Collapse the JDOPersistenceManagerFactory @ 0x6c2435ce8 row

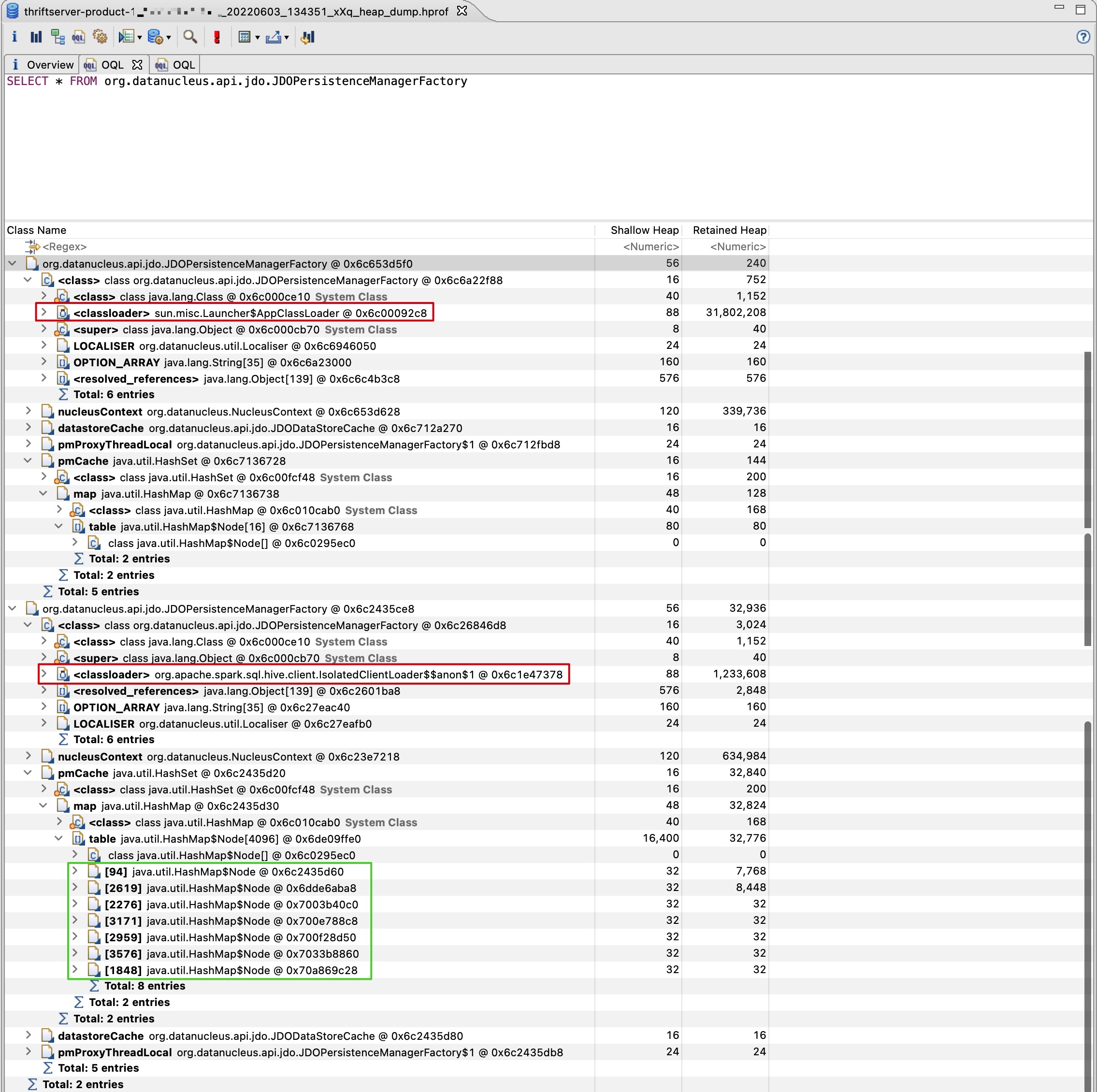tap(12, 608)
